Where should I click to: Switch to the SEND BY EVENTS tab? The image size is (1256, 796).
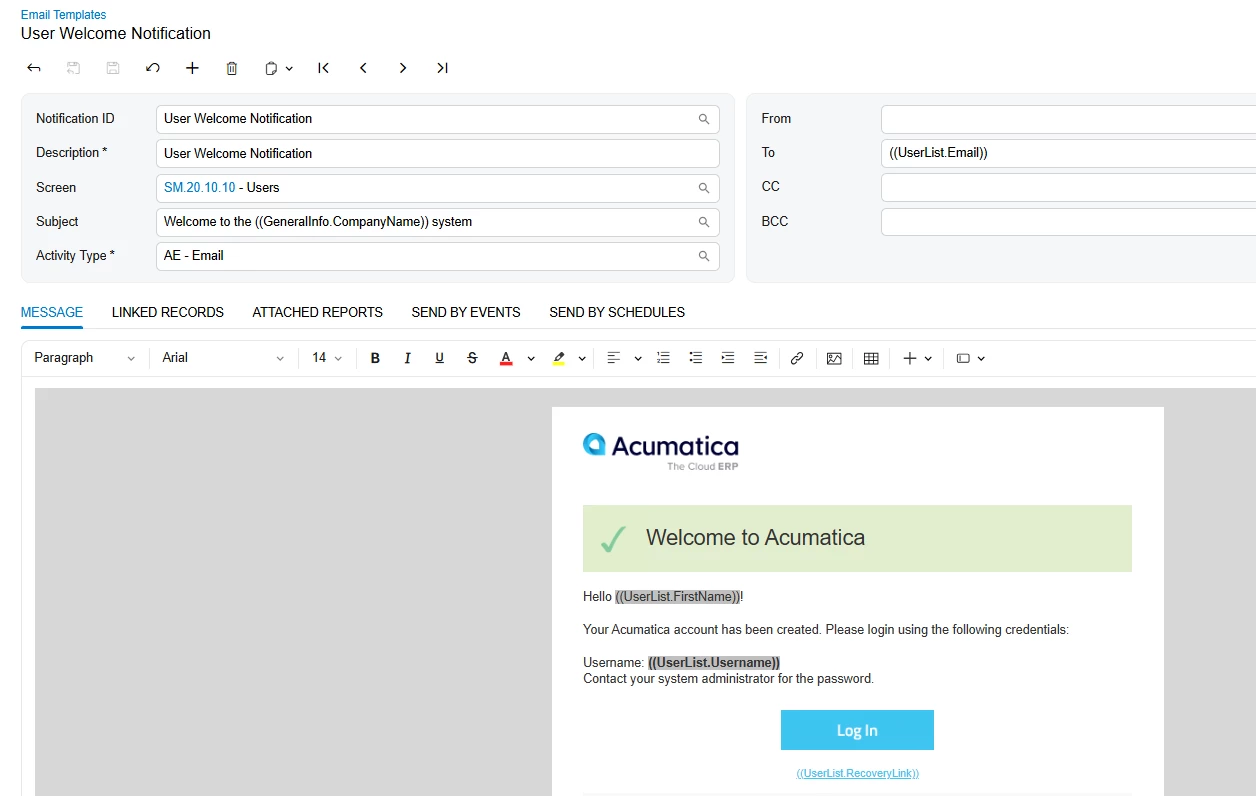point(466,312)
